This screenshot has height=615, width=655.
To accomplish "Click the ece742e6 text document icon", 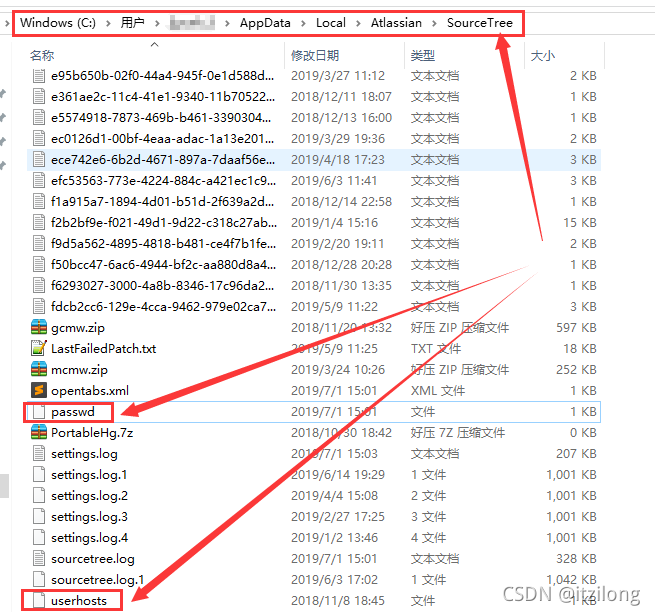I will 39,160.
